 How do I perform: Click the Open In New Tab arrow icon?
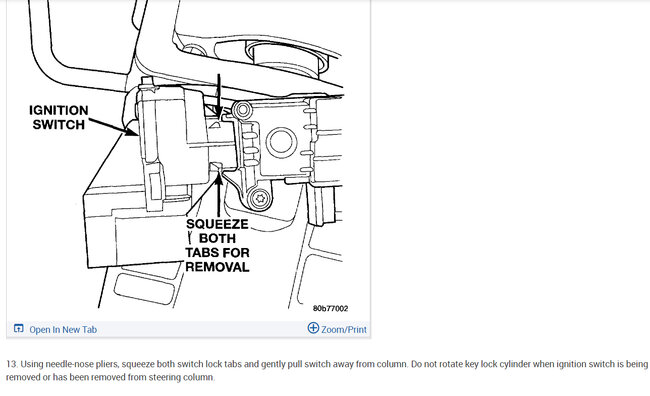19,328
